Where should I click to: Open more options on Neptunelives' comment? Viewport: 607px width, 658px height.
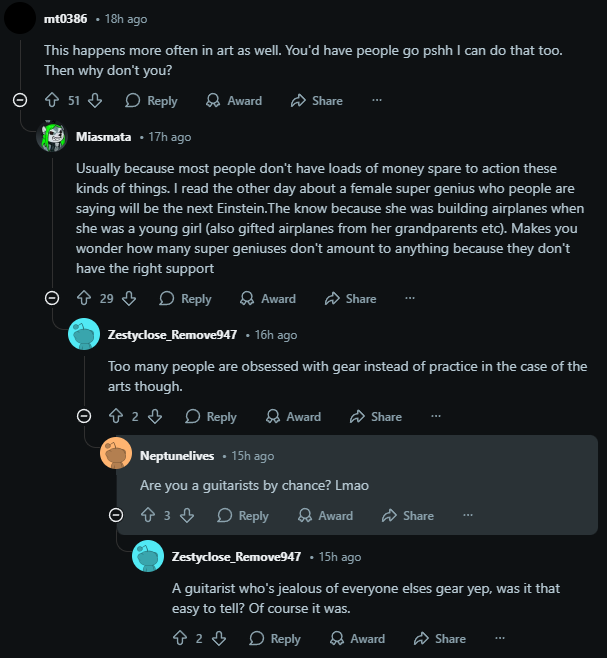click(x=467, y=515)
